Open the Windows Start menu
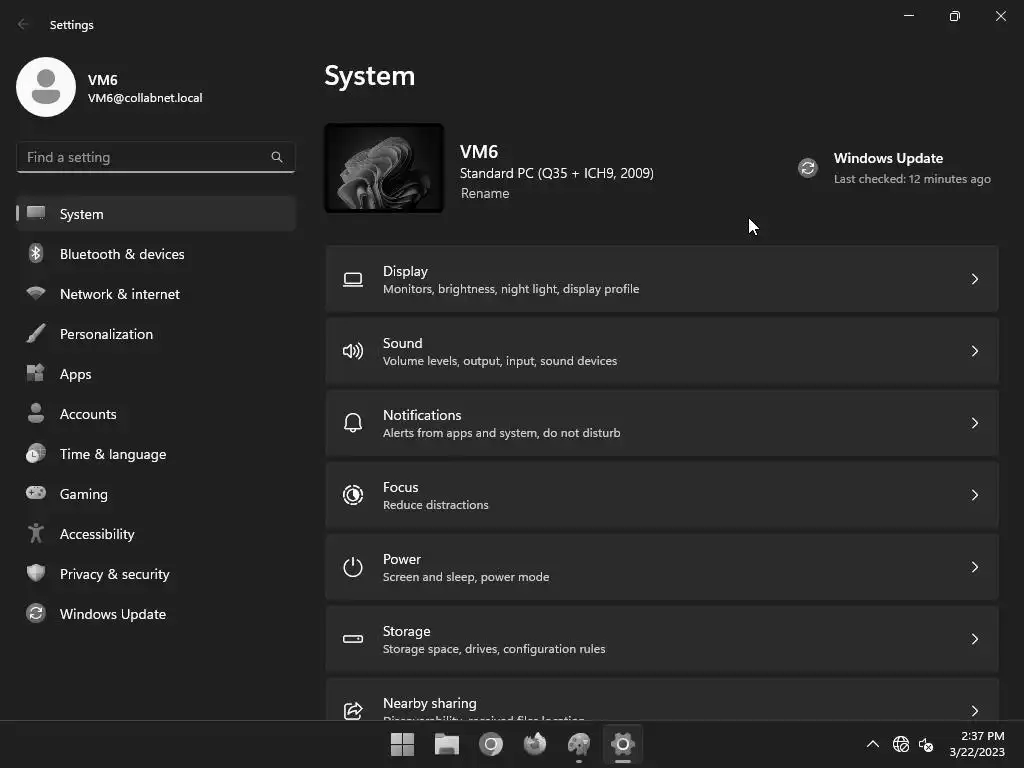The image size is (1024, 768). 402,744
